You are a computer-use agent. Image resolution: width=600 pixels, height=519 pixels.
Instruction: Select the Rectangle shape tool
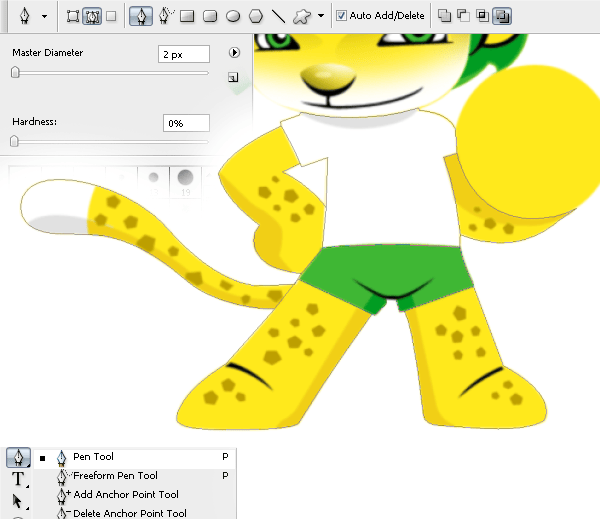click(x=187, y=16)
